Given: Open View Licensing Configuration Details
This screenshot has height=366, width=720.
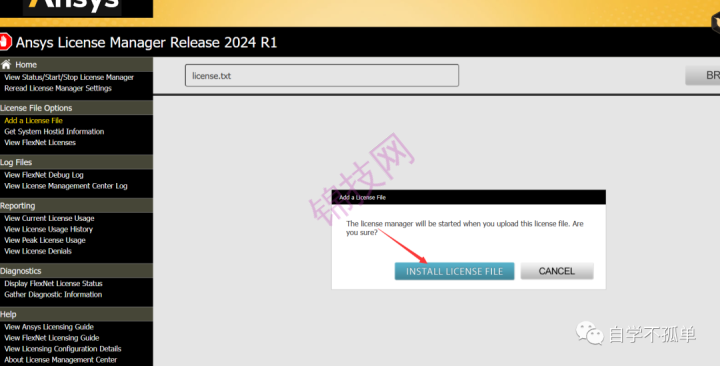Looking at the screenshot, I should pyautogui.click(x=62, y=349).
